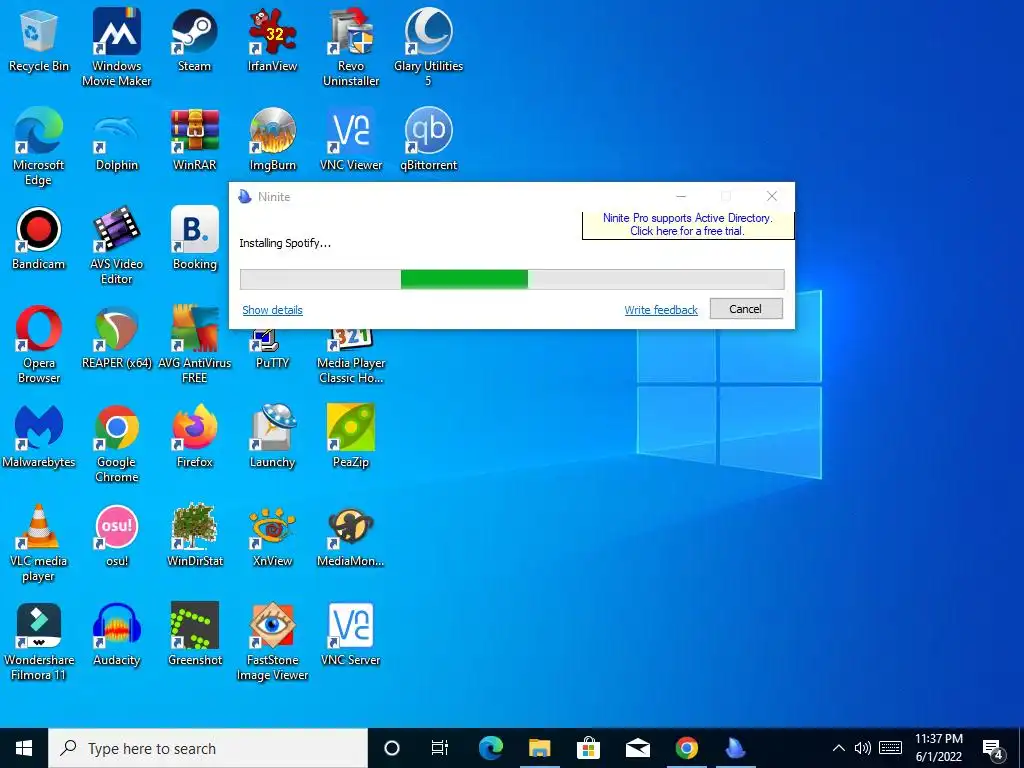Select the Malwarebytes desktop icon

pyautogui.click(x=39, y=437)
